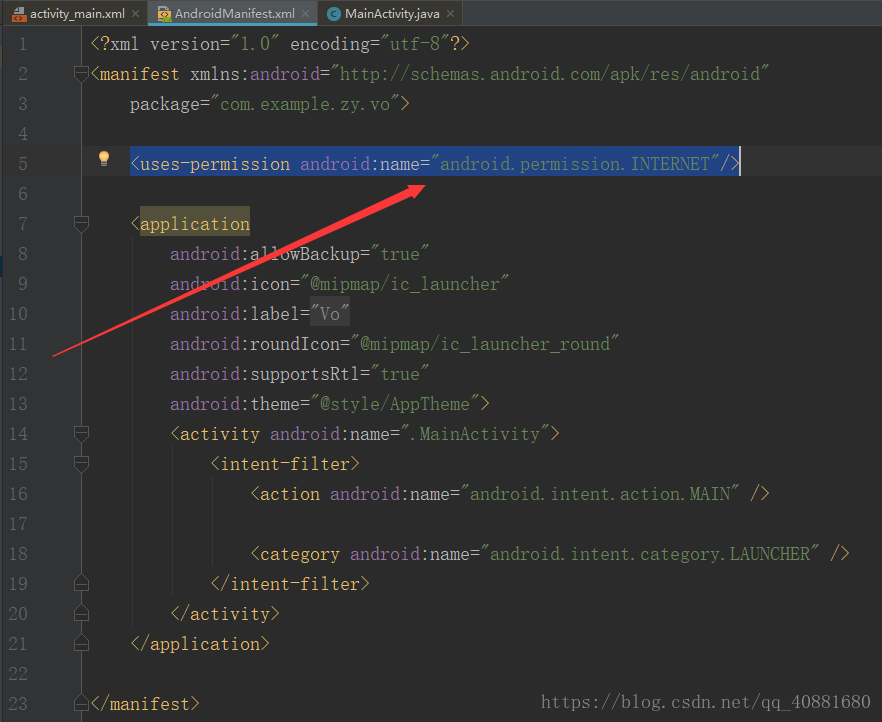Click the intent-filter closing fold marker on line 19
Image resolution: width=882 pixels, height=722 pixels.
pos(81,583)
